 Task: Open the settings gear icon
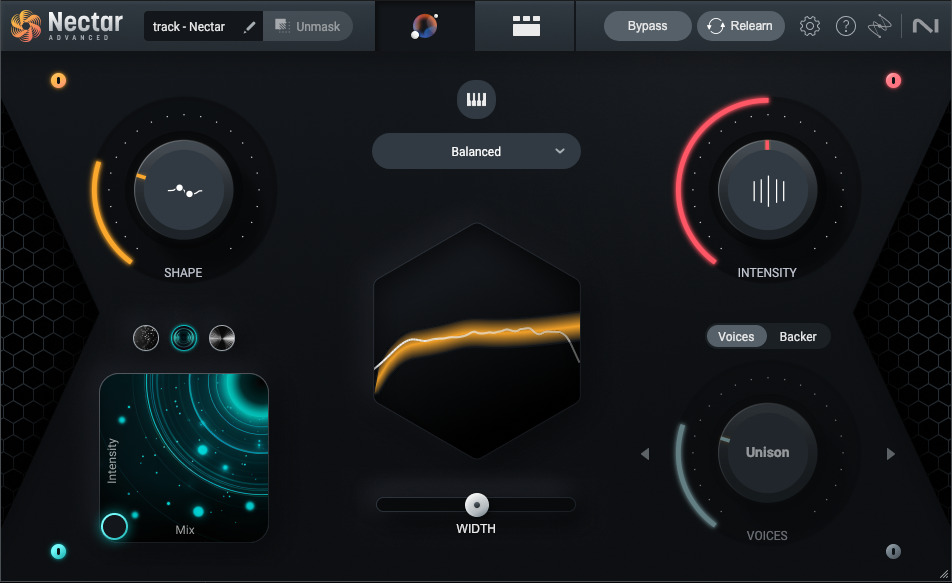(809, 26)
